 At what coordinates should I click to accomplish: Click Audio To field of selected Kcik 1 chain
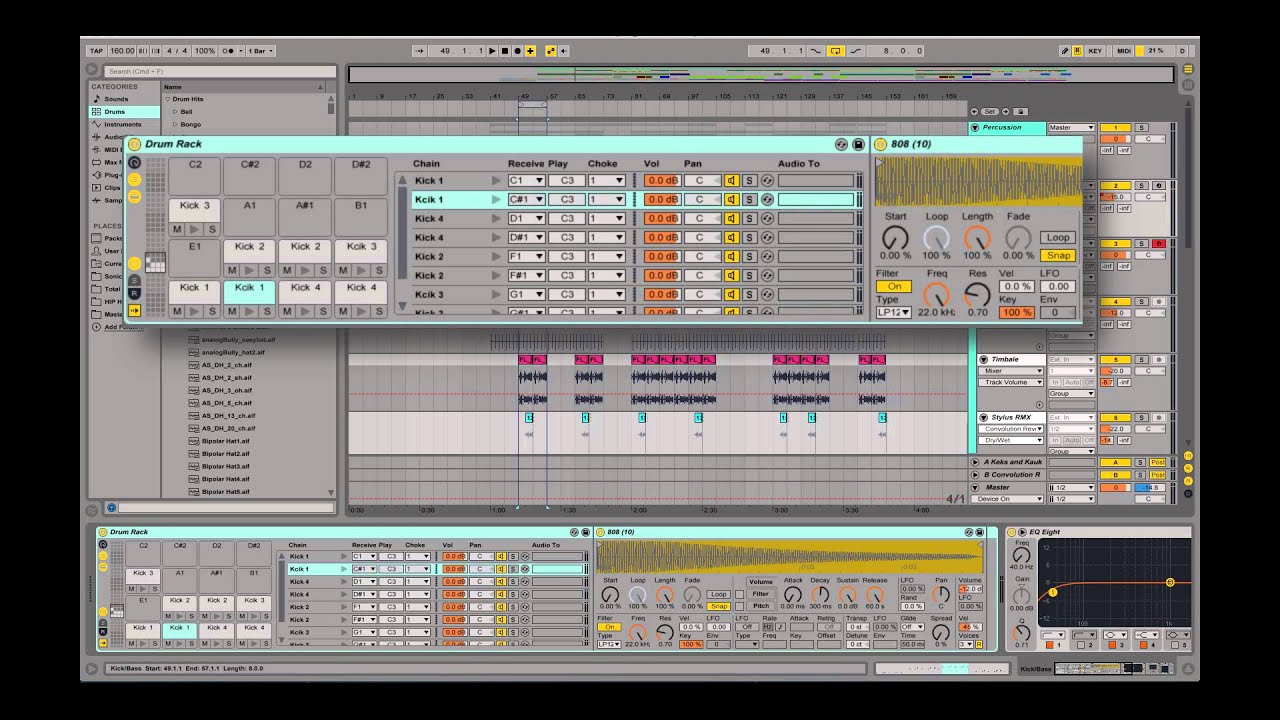tap(816, 199)
